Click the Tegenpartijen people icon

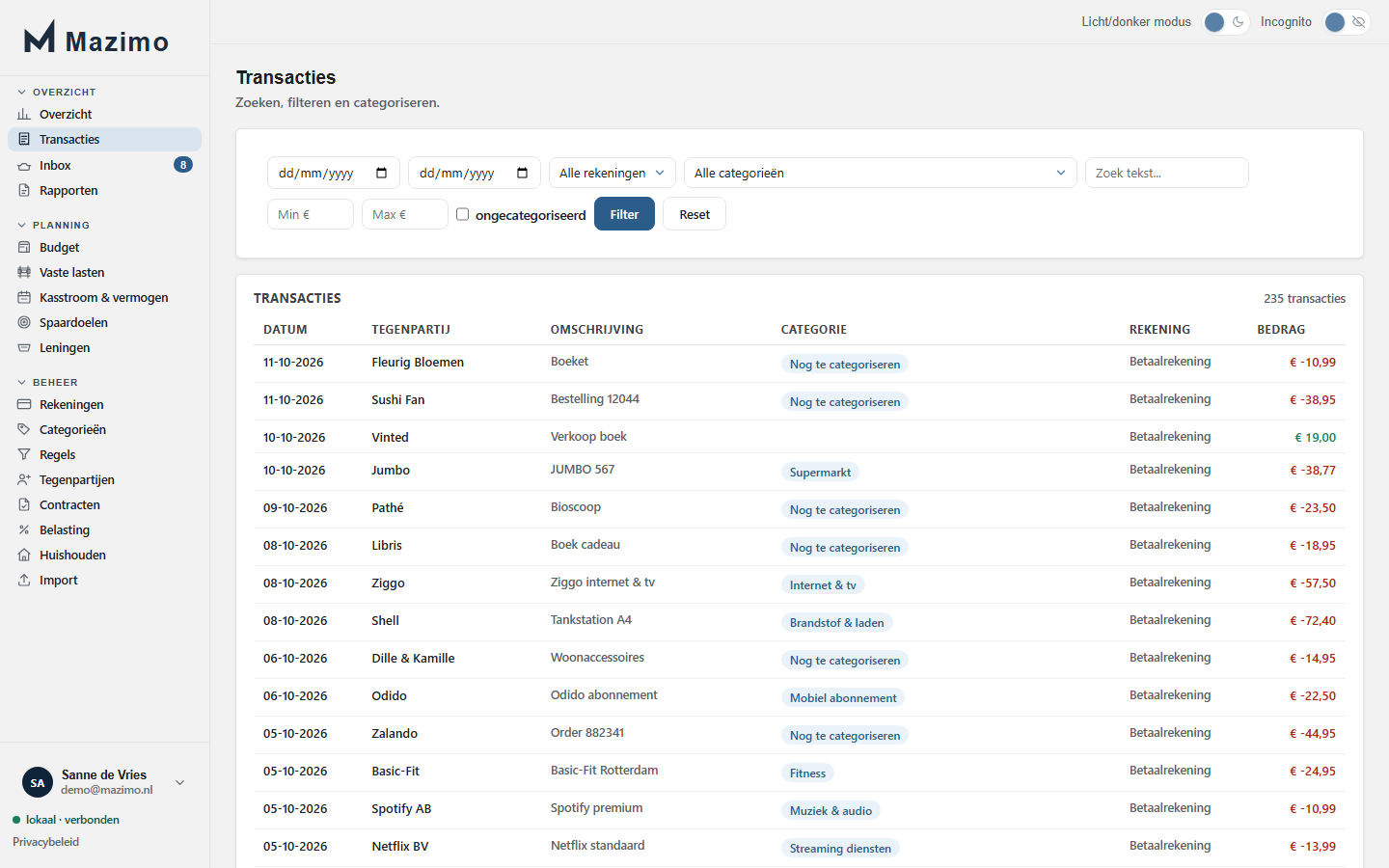(24, 480)
